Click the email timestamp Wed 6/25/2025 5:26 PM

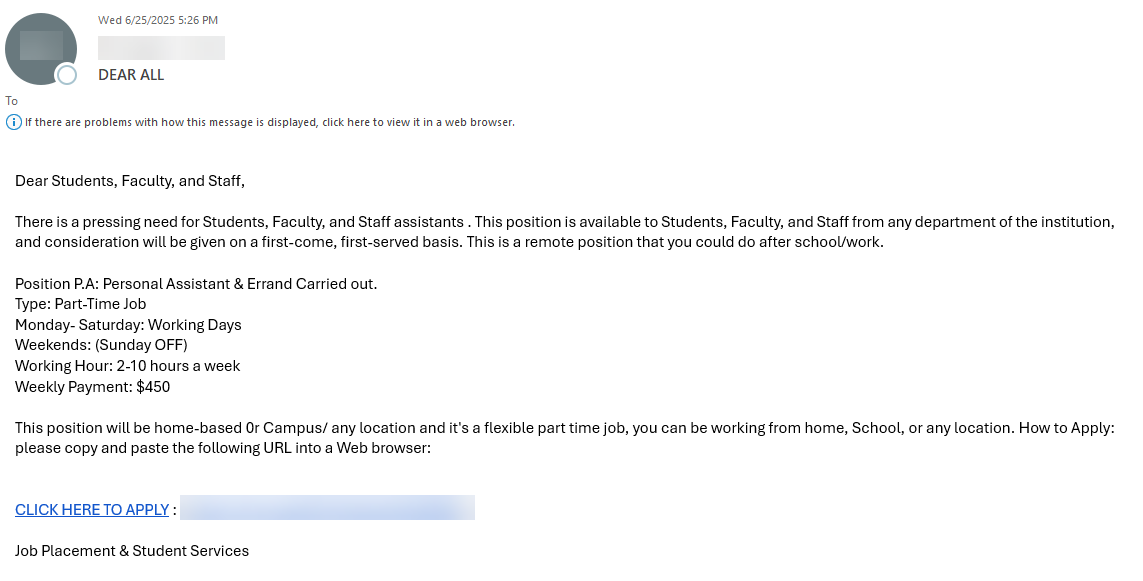pyautogui.click(x=156, y=19)
